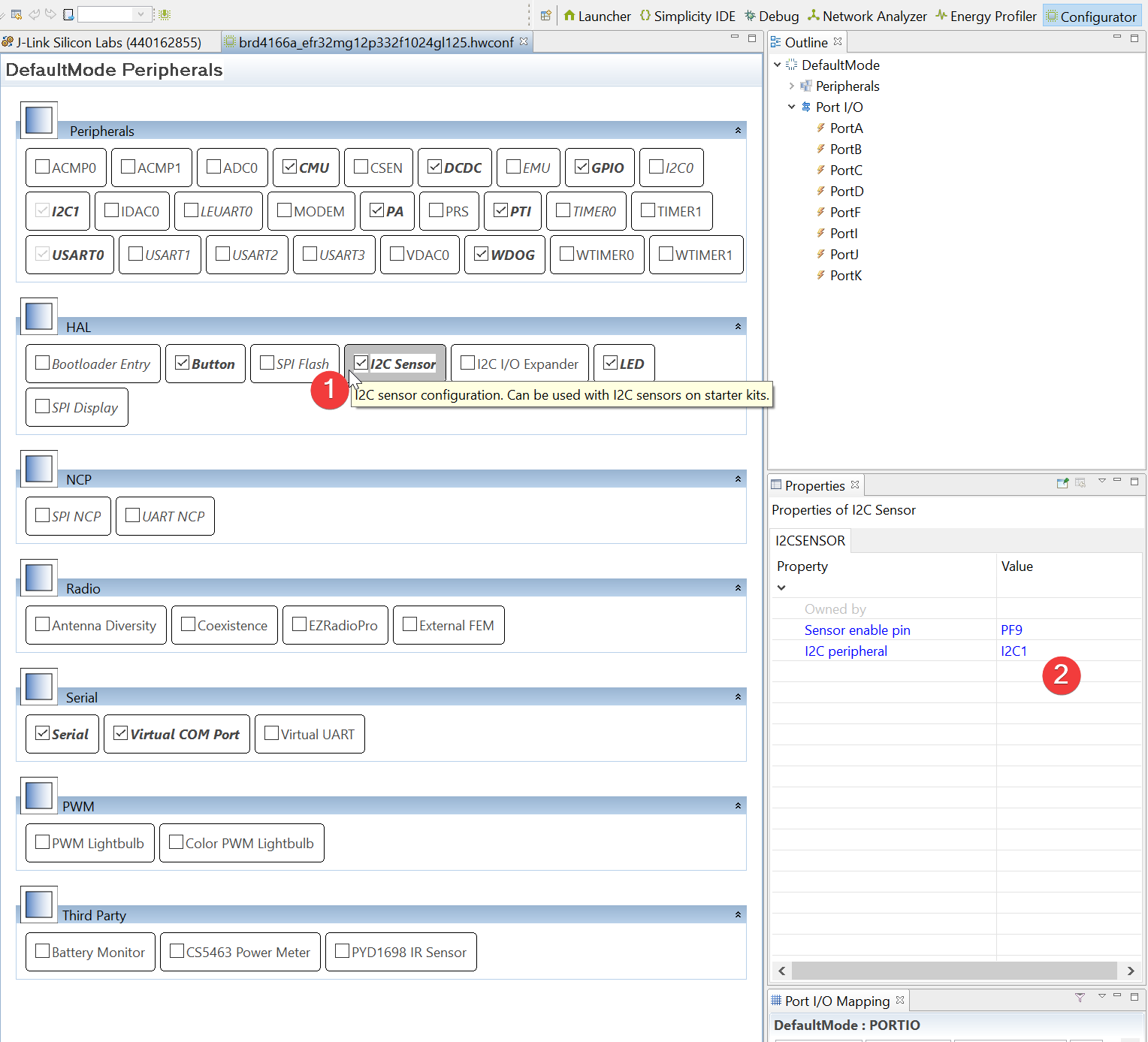
Task: Click the redo arrow in toolbar
Action: pos(51,14)
